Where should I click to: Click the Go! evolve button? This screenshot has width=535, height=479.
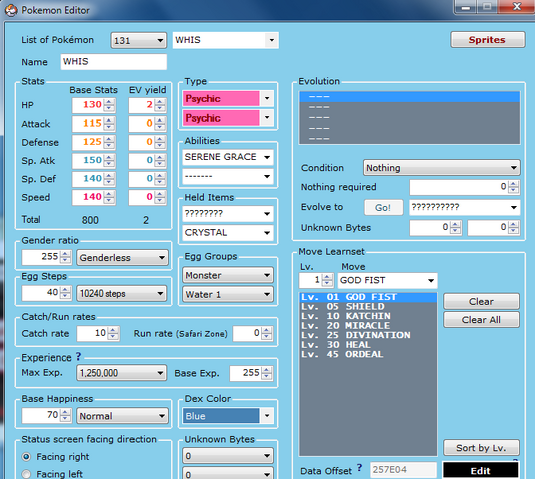384,207
